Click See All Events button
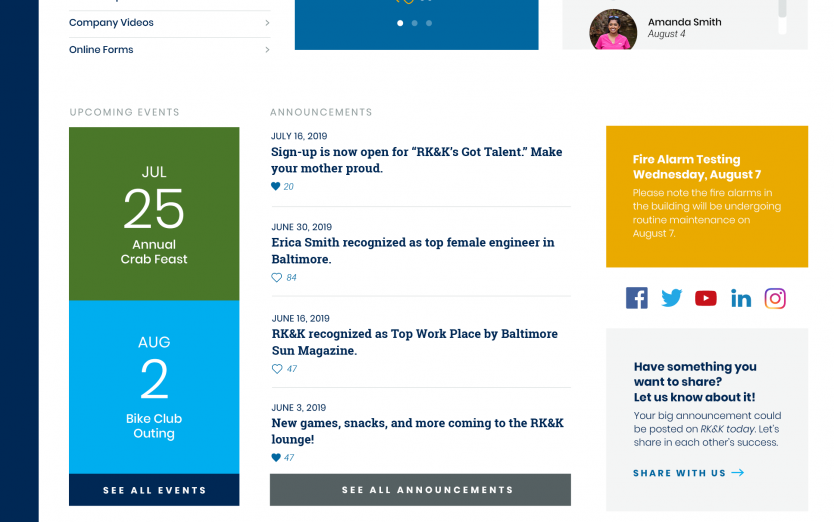Viewport: 834px width, 522px height. (154, 490)
